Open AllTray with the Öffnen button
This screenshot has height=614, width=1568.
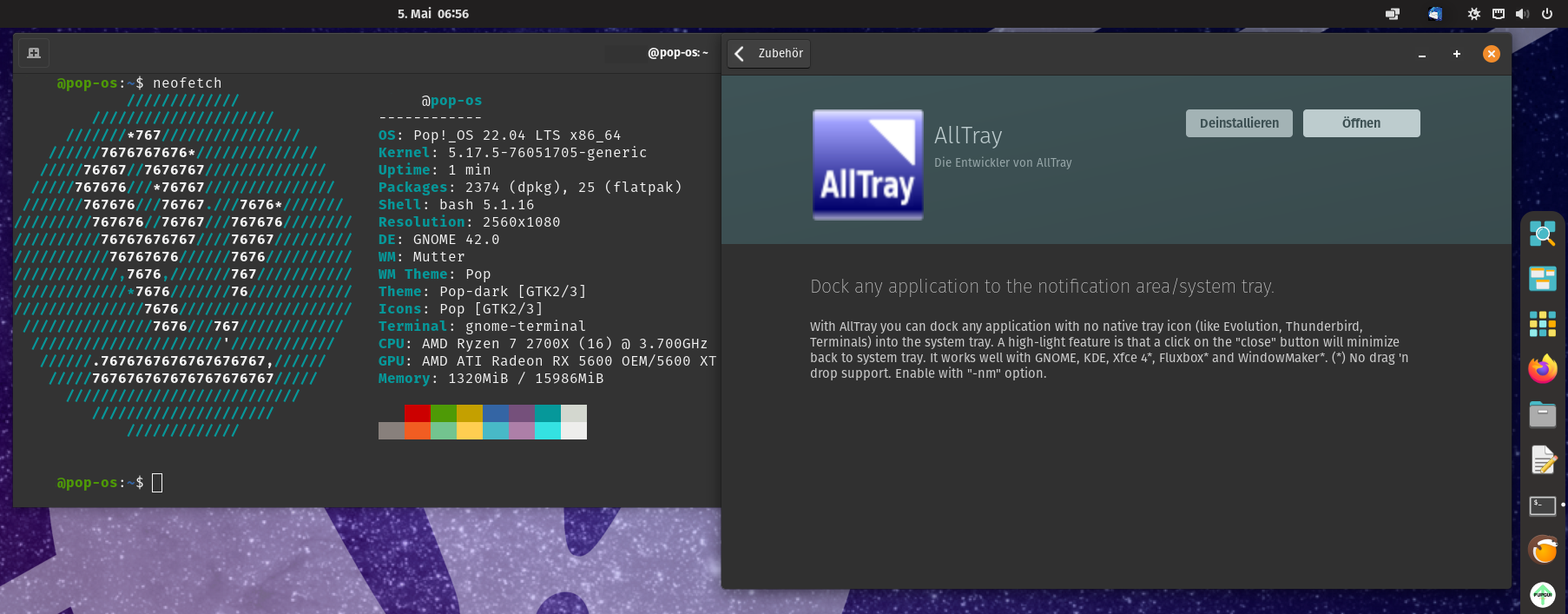(x=1361, y=123)
